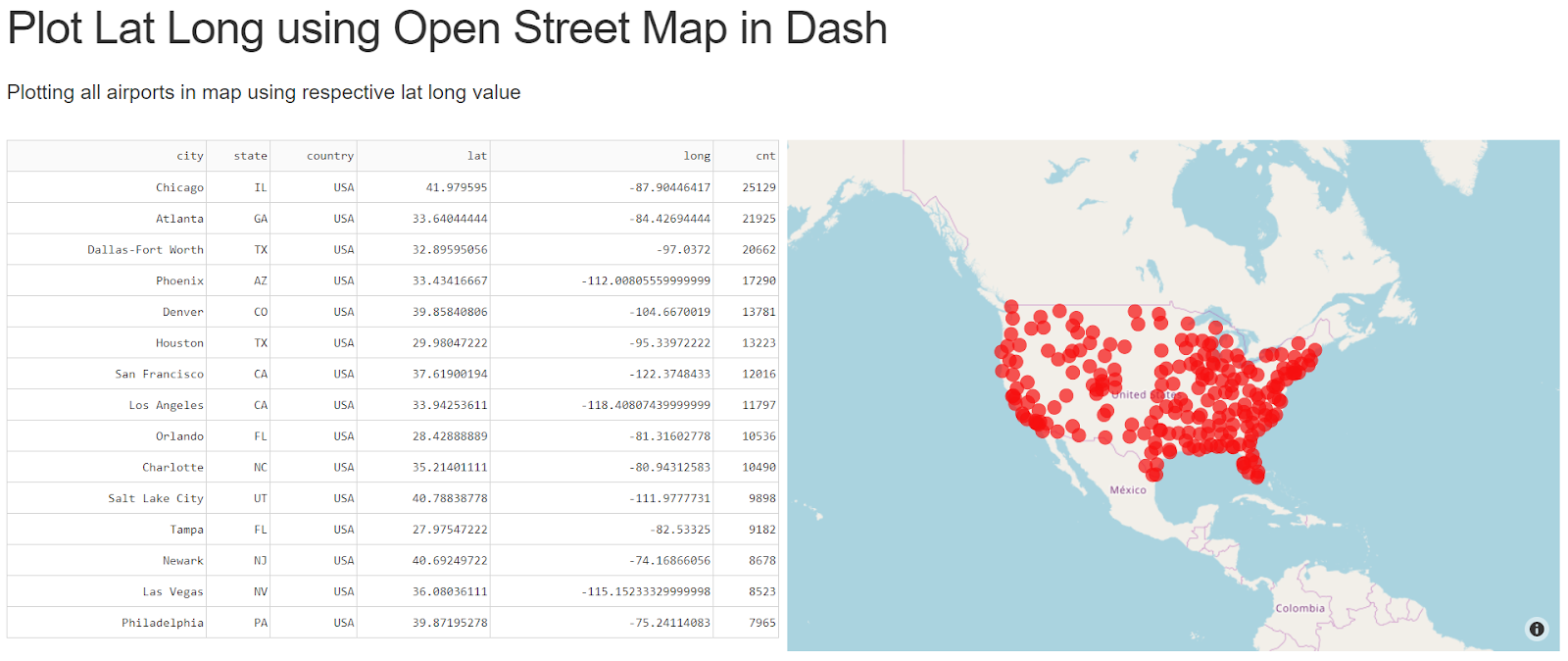This screenshot has height=661, width=1568.
Task: Click the IL state cell
Action: (238, 187)
